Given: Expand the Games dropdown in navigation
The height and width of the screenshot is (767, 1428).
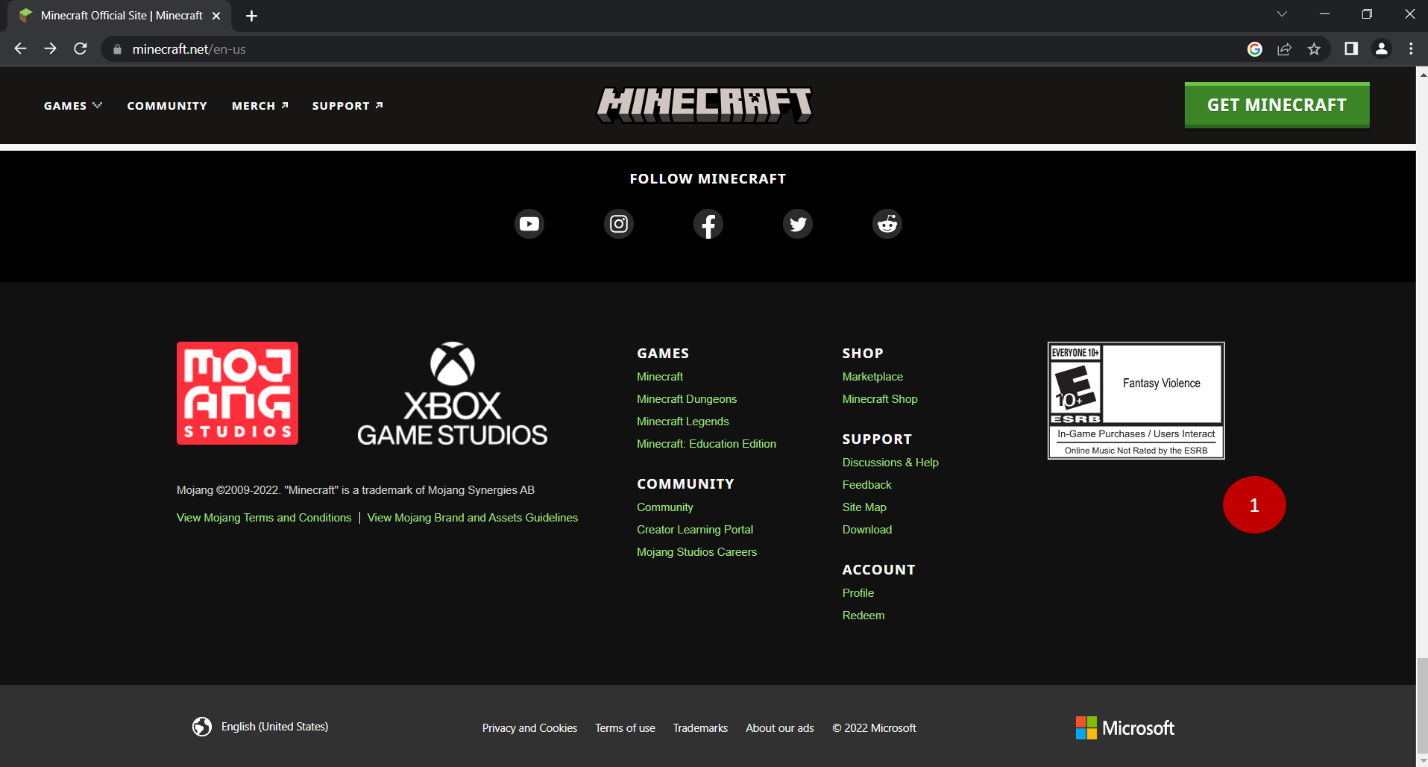Looking at the screenshot, I should click(x=73, y=106).
